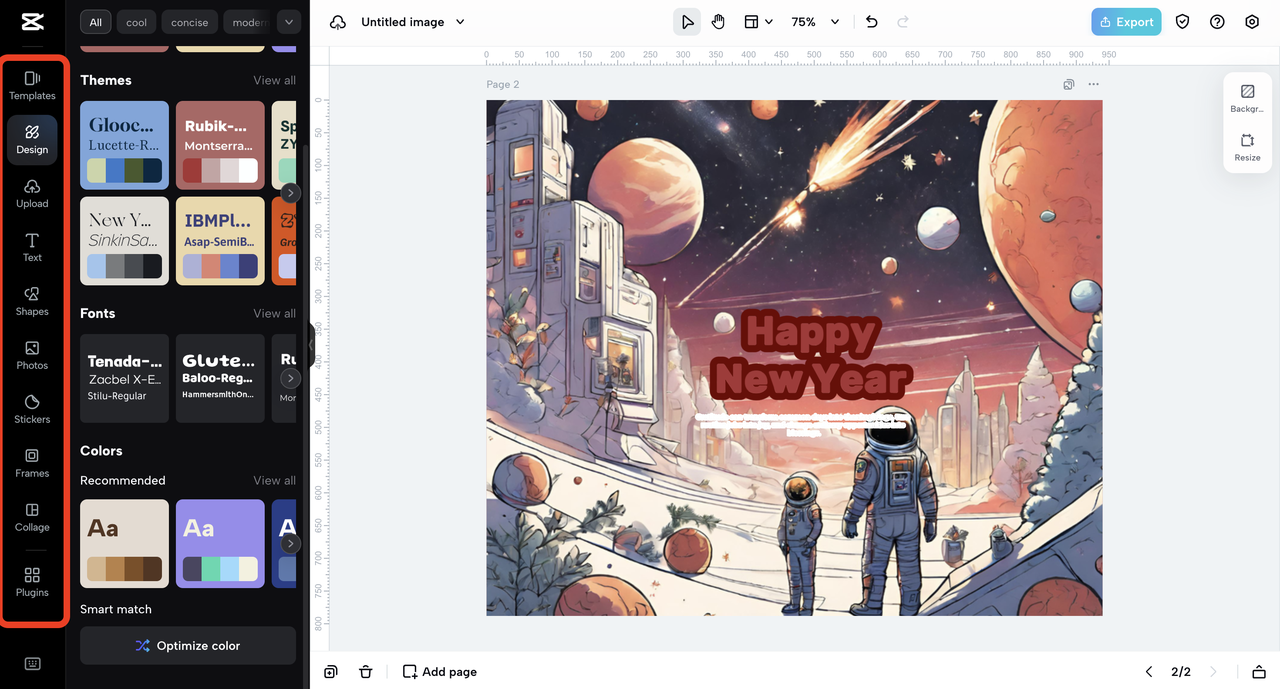Viewport: 1280px width, 689px height.
Task: Go to next page arrow
Action: (1213, 672)
